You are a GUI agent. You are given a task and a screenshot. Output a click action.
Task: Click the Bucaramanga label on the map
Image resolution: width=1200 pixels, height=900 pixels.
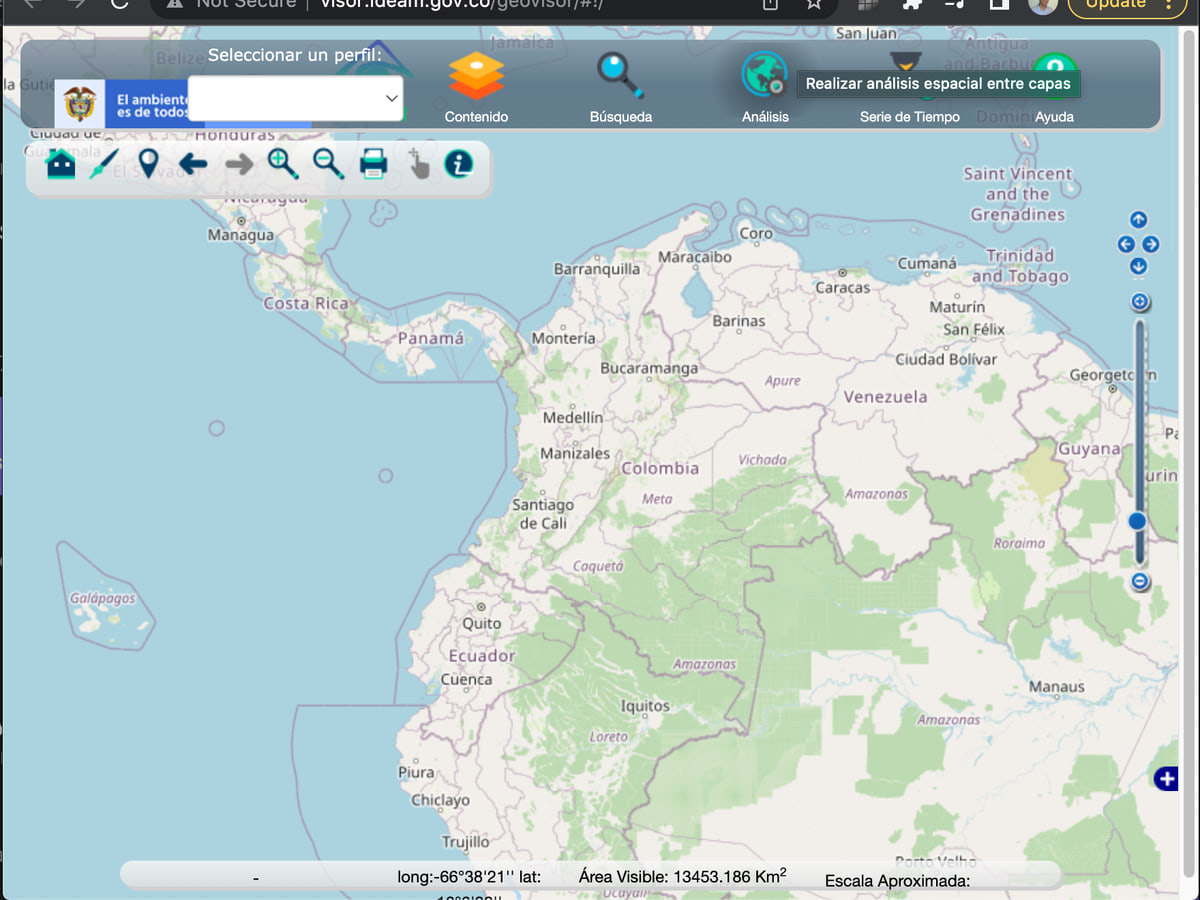pyautogui.click(x=649, y=368)
